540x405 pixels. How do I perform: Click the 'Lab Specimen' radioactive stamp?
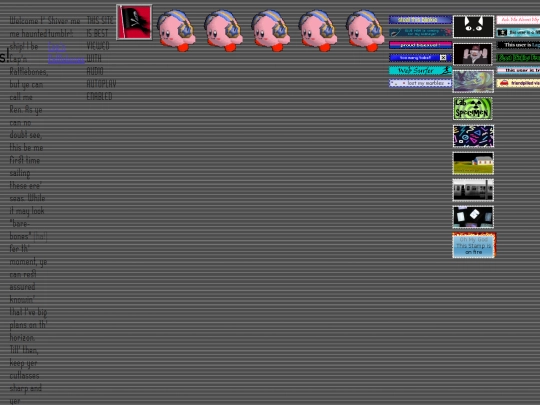tap(472, 108)
